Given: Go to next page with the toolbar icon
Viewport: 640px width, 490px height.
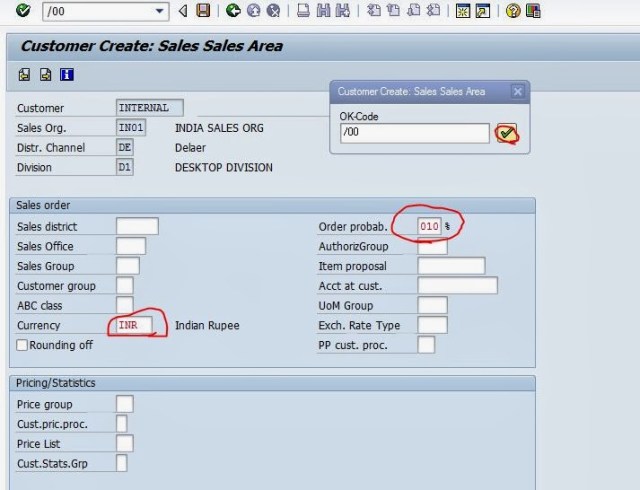Looking at the screenshot, I should [x=413, y=10].
